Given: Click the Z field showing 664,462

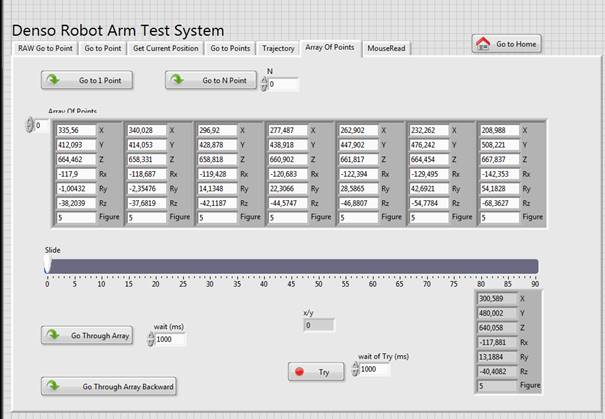Looking at the screenshot, I should click(x=76, y=159).
